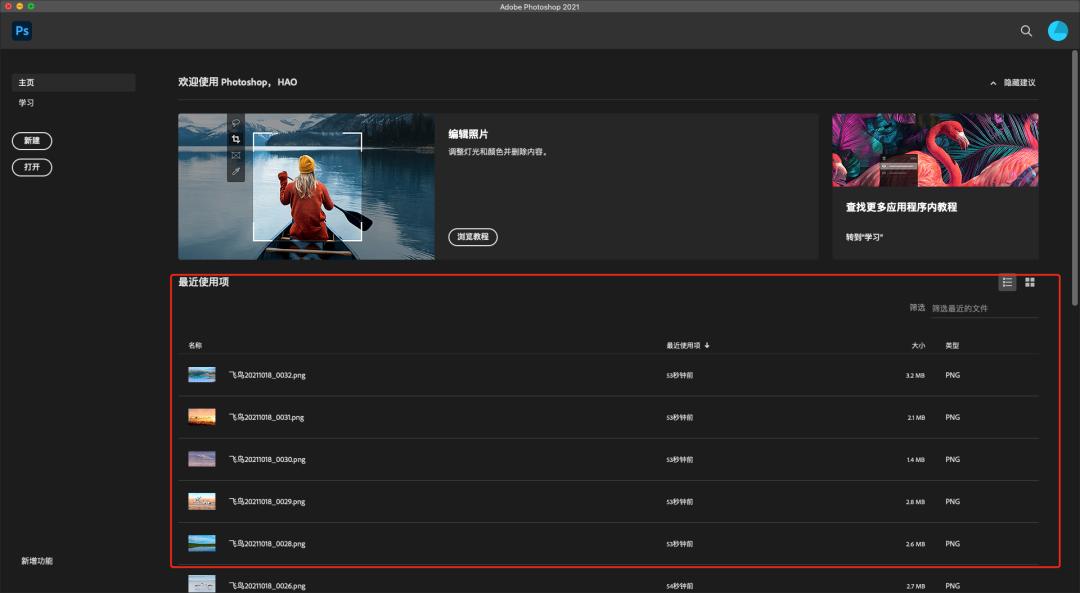
Task: Open the user account avatar
Action: click(x=1057, y=31)
